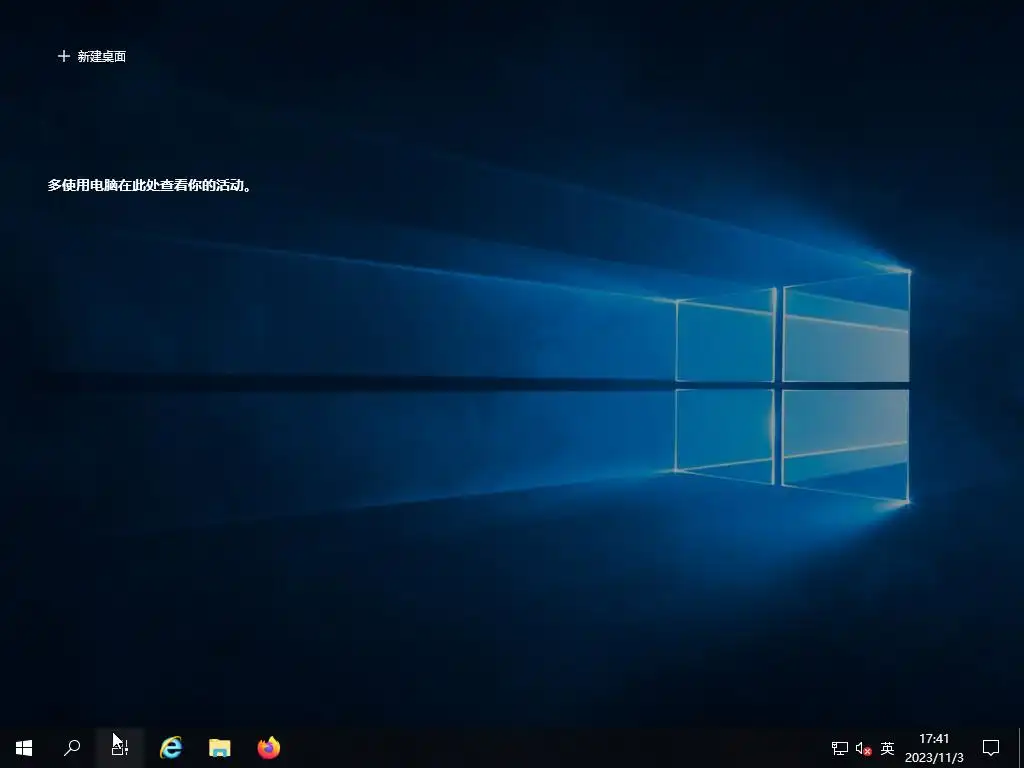1024x768 pixels.
Task: Open the Action Center notification icon
Action: (x=991, y=748)
